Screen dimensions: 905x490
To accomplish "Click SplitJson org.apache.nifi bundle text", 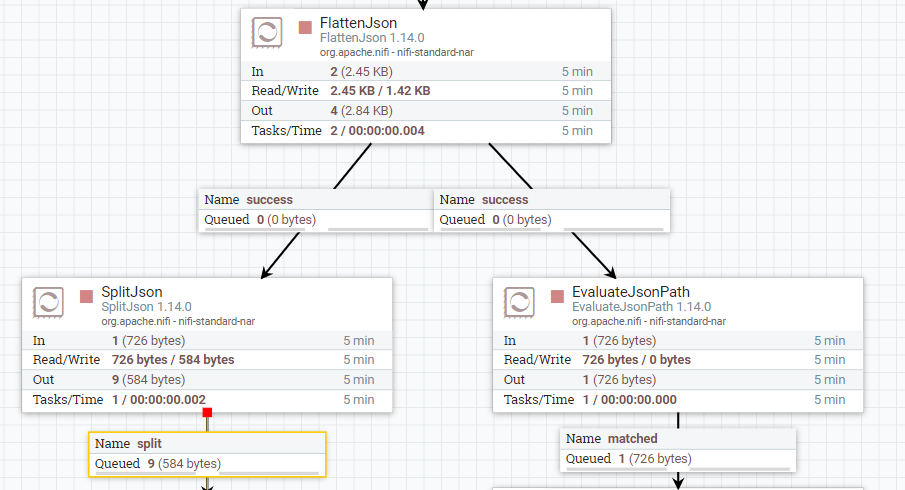I will (x=178, y=321).
